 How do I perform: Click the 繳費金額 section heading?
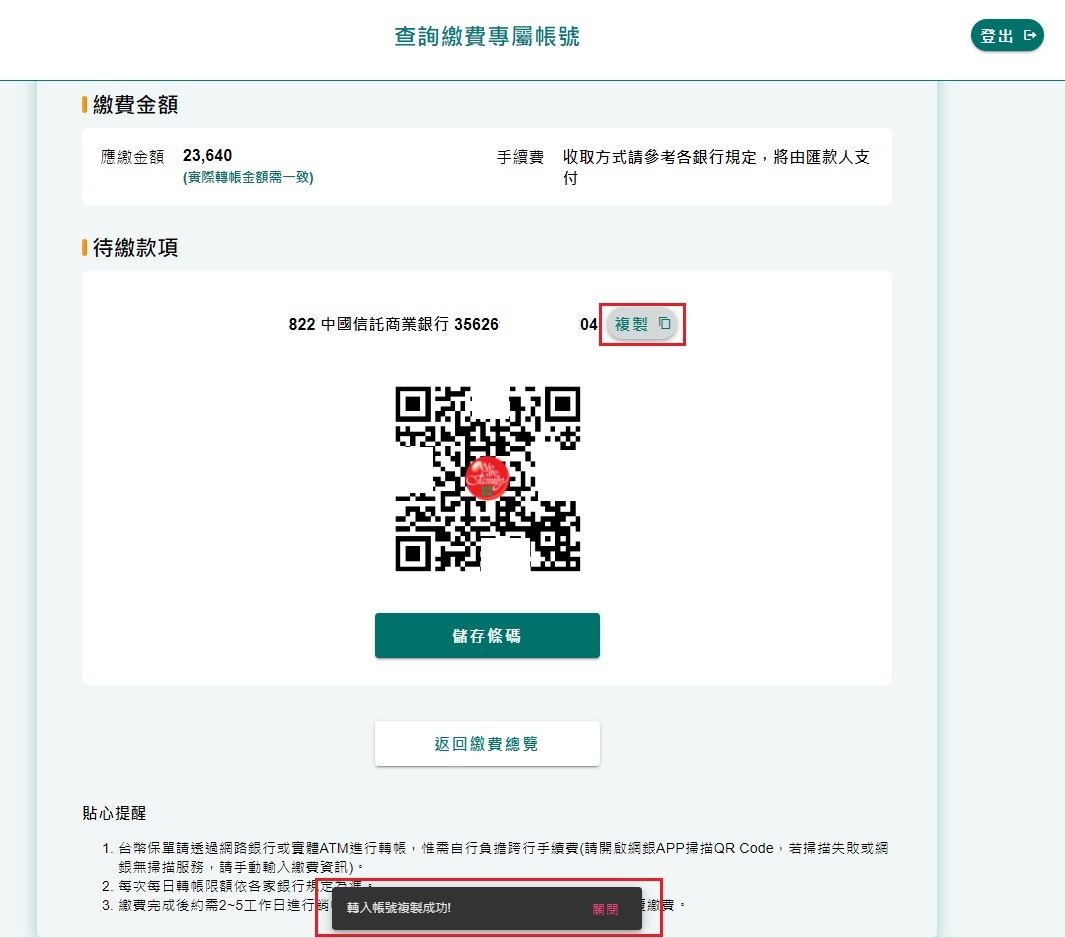point(135,105)
